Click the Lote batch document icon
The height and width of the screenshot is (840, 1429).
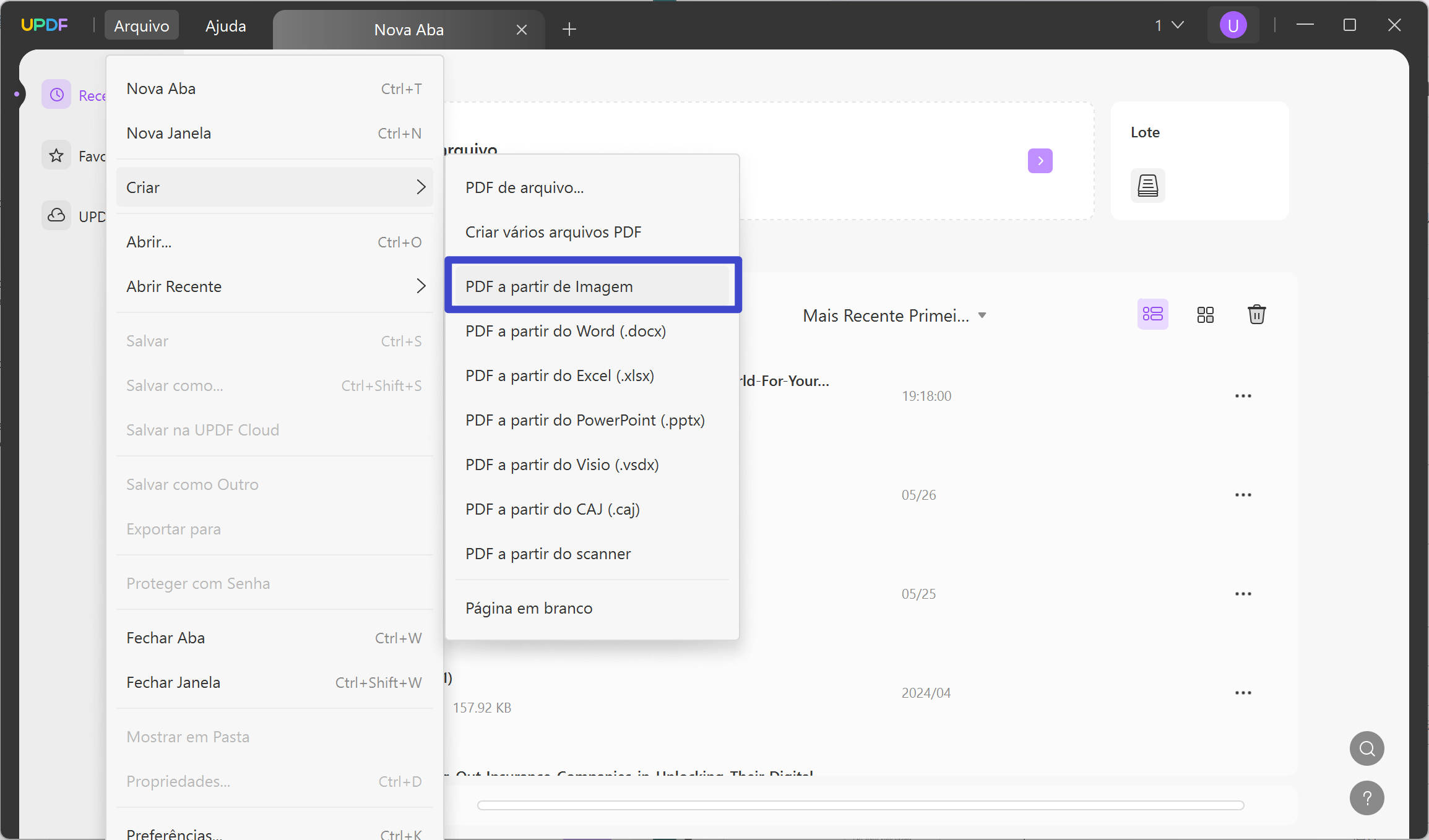1147,186
